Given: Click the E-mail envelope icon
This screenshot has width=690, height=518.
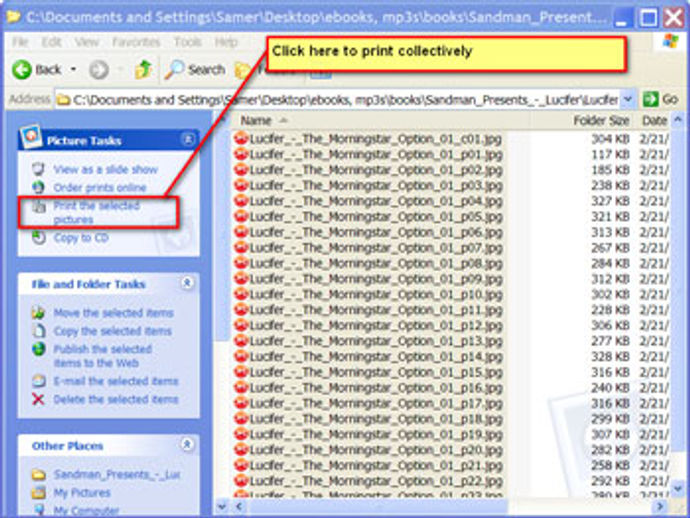Looking at the screenshot, I should coord(39,381).
